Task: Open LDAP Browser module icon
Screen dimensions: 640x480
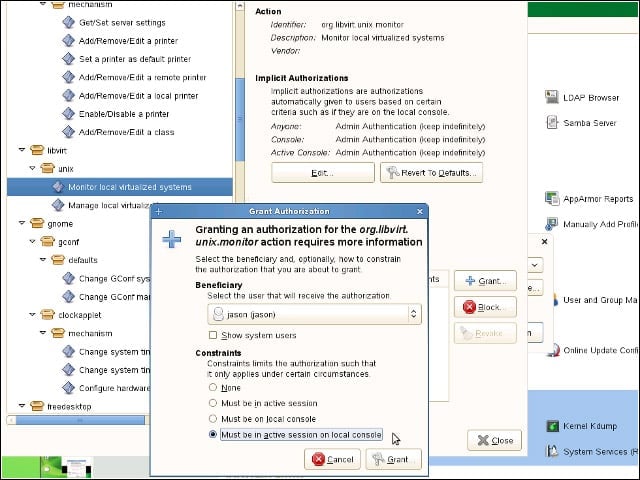Action: 552,97
